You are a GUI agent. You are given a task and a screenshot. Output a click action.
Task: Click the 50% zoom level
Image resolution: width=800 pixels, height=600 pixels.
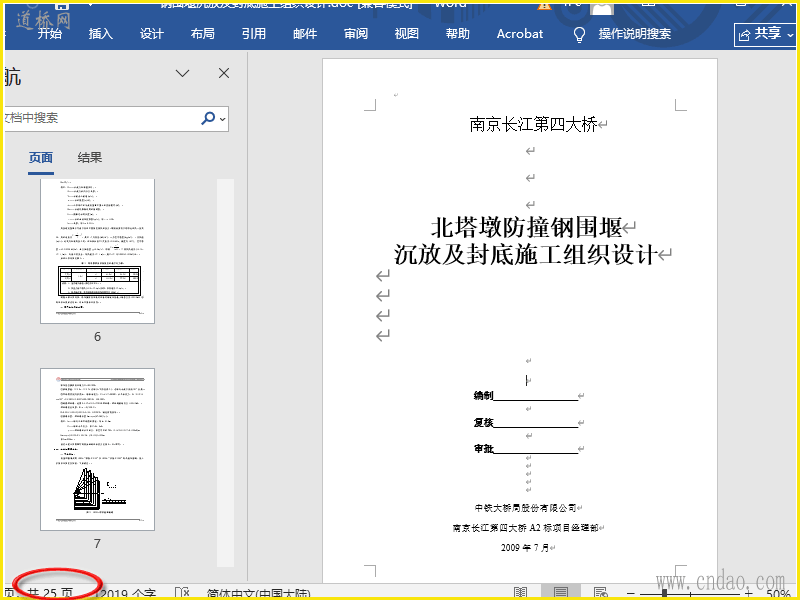click(x=779, y=593)
